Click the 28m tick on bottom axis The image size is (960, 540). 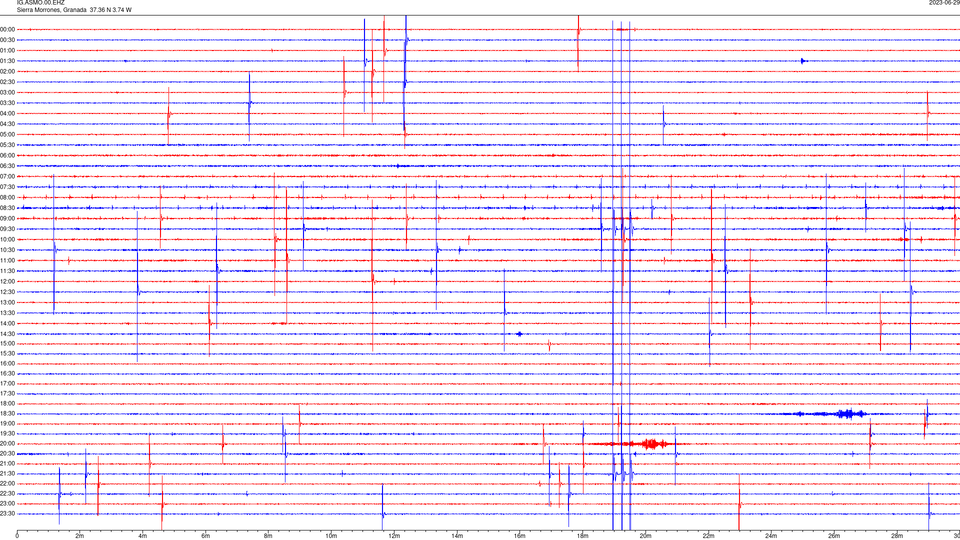point(897,536)
